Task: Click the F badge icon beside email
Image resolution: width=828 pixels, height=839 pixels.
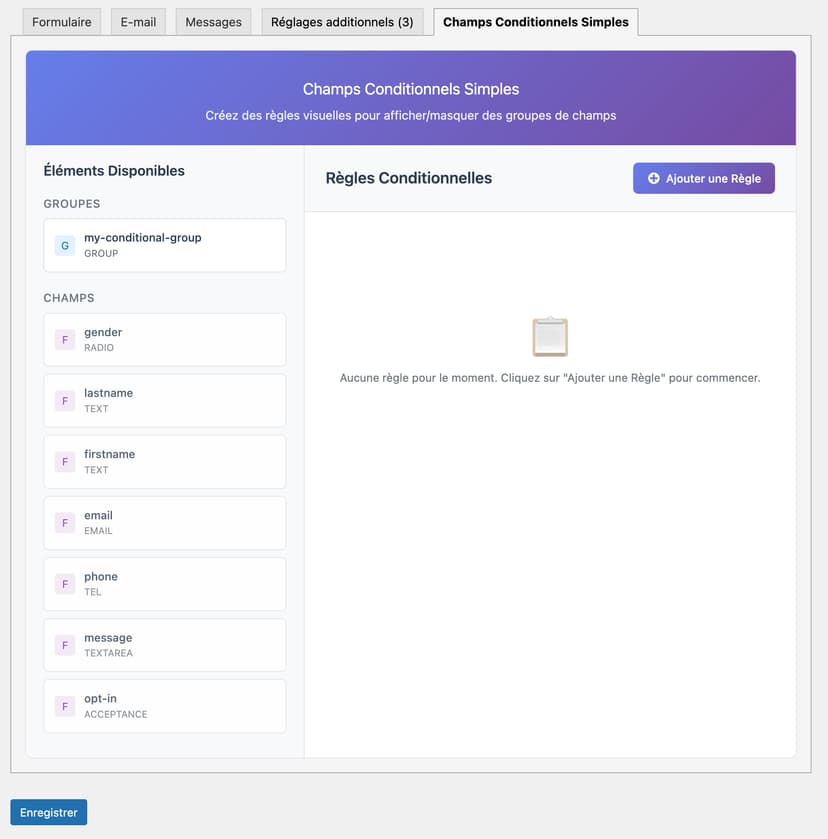Action: [x=65, y=523]
